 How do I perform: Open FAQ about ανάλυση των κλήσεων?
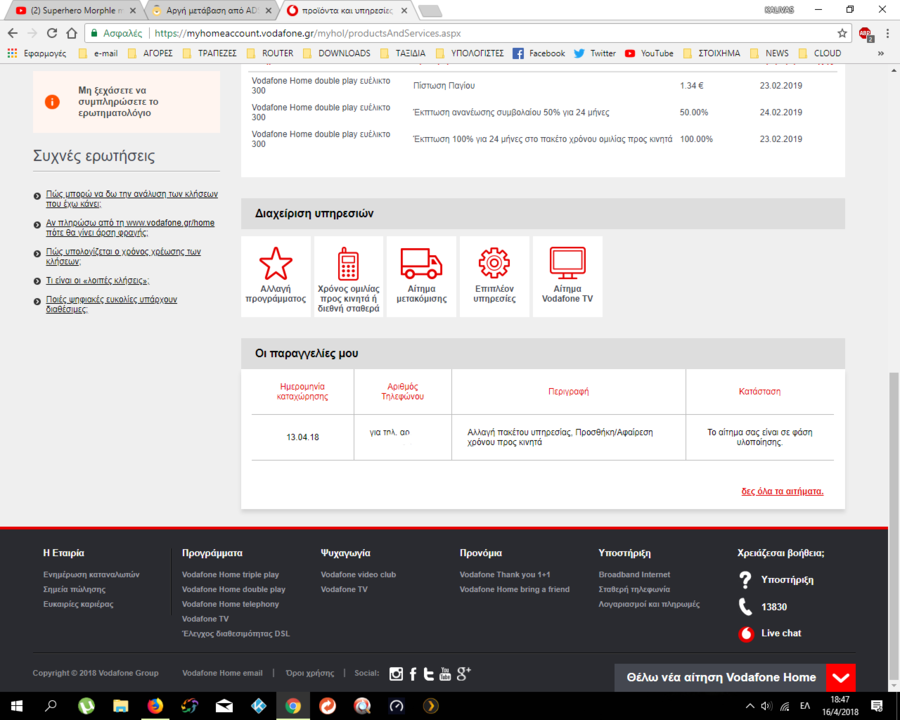click(131, 199)
